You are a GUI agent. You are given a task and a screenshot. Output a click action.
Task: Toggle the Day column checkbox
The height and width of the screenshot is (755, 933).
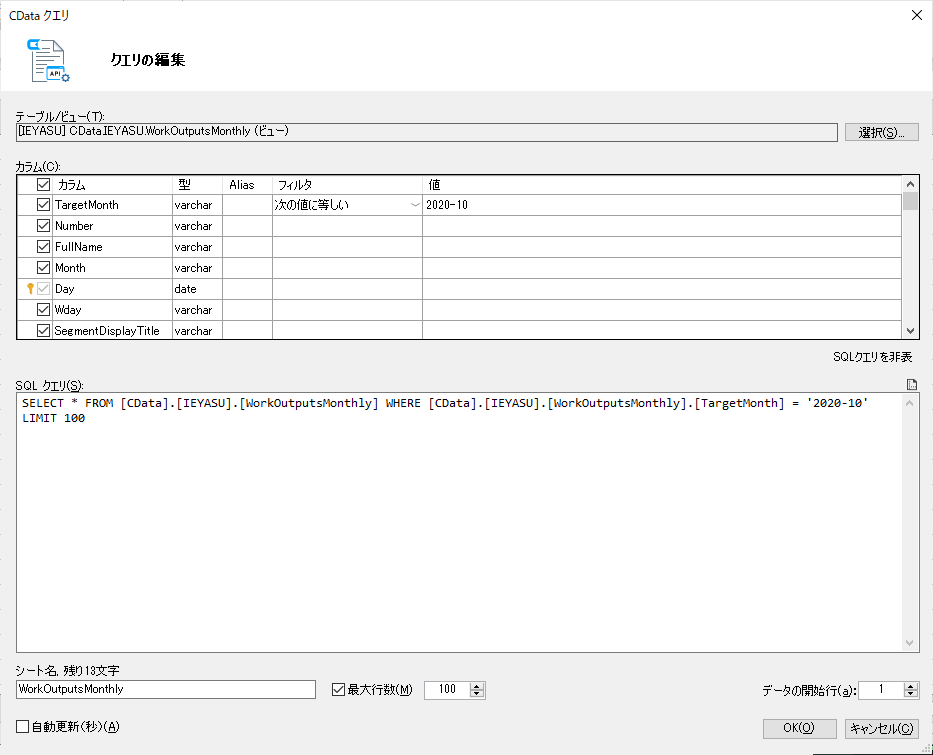[x=43, y=289]
